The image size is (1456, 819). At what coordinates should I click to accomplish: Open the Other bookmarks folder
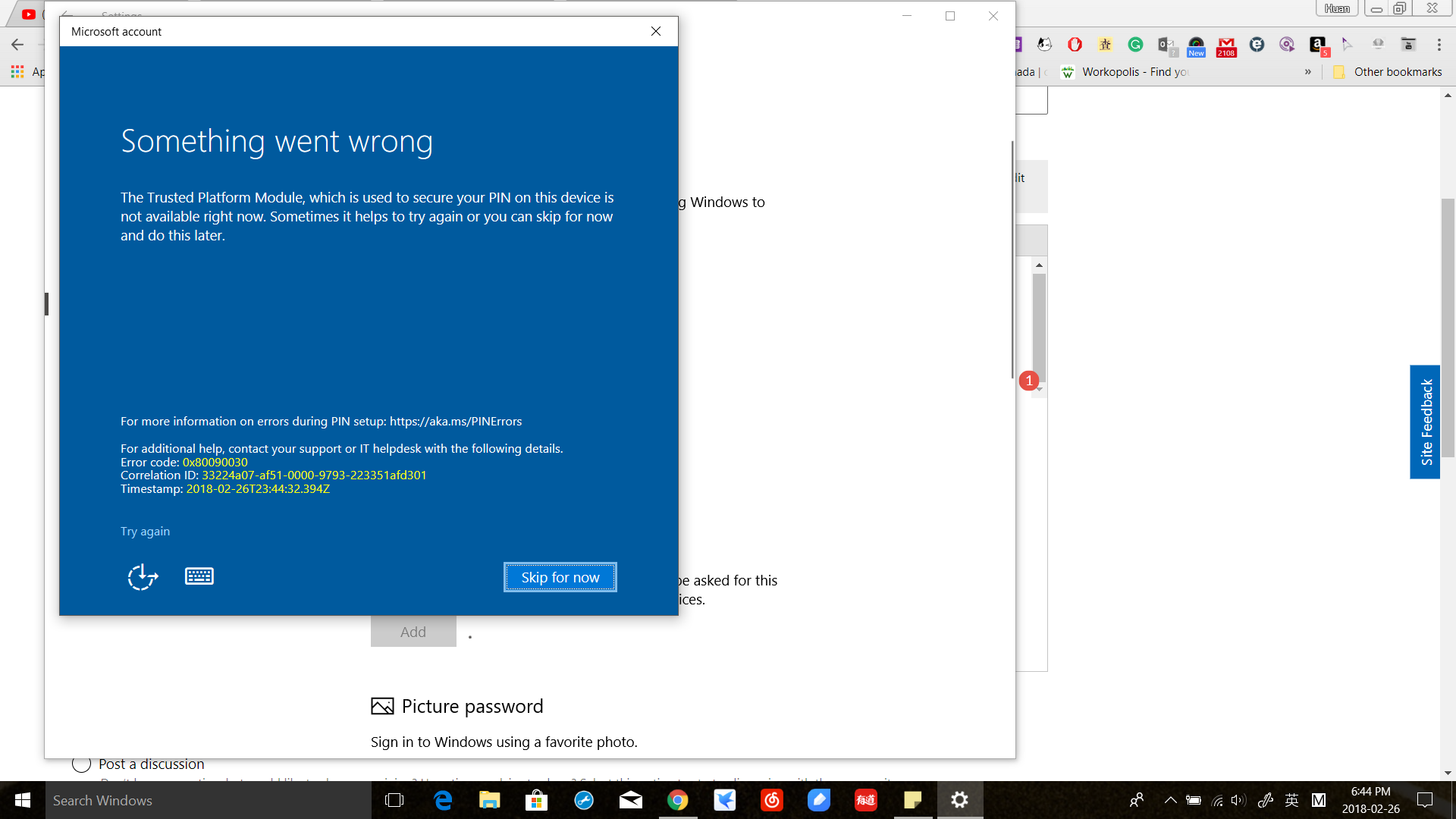click(x=1388, y=72)
